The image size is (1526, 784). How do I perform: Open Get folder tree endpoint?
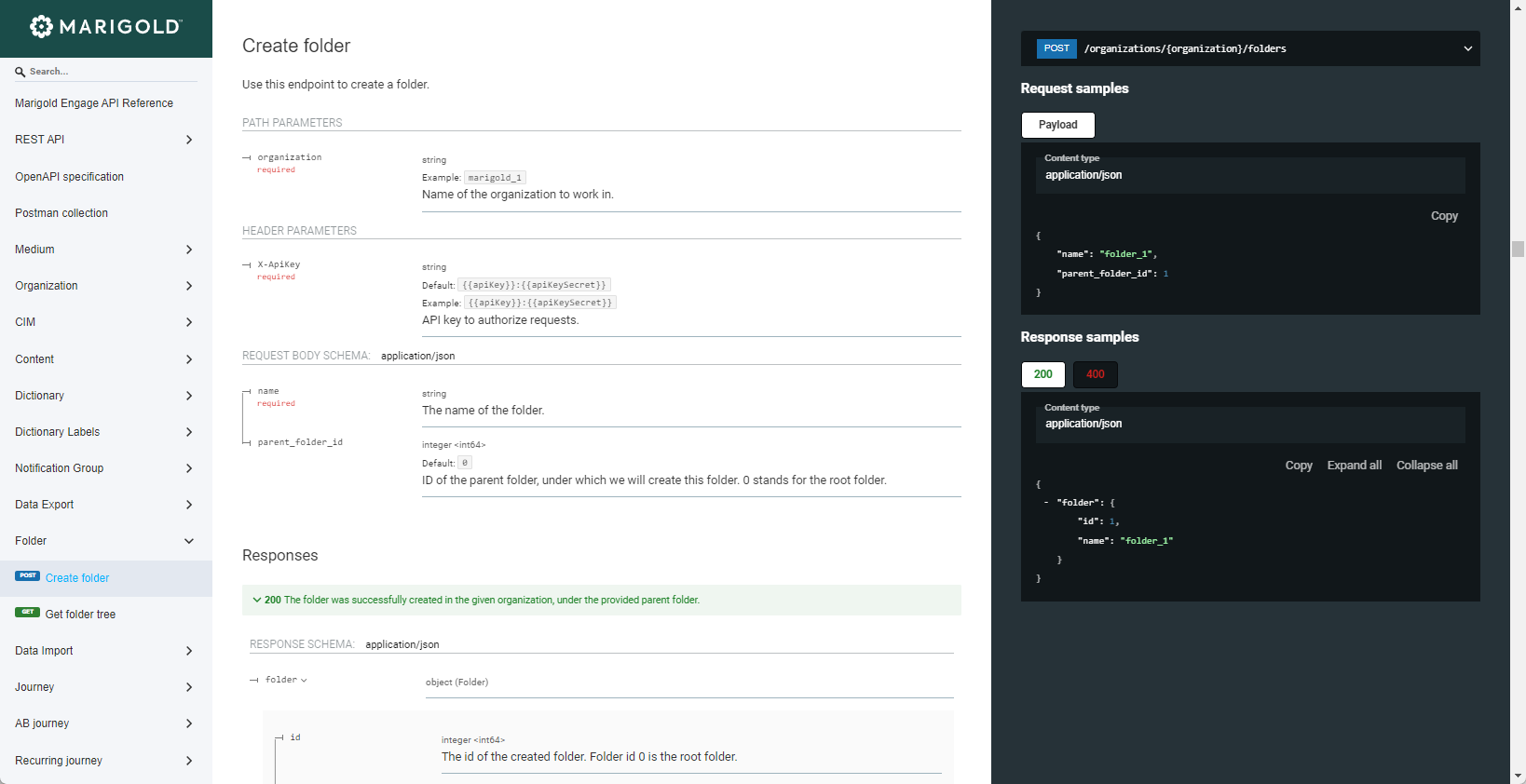point(80,615)
